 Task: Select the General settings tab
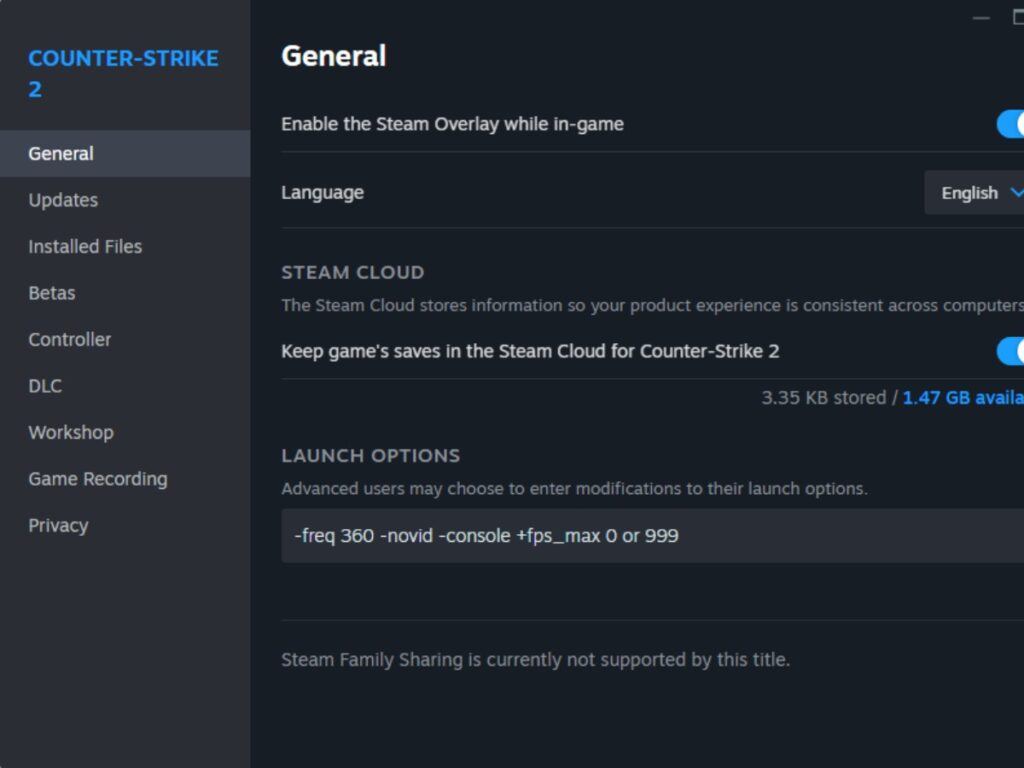click(x=61, y=154)
